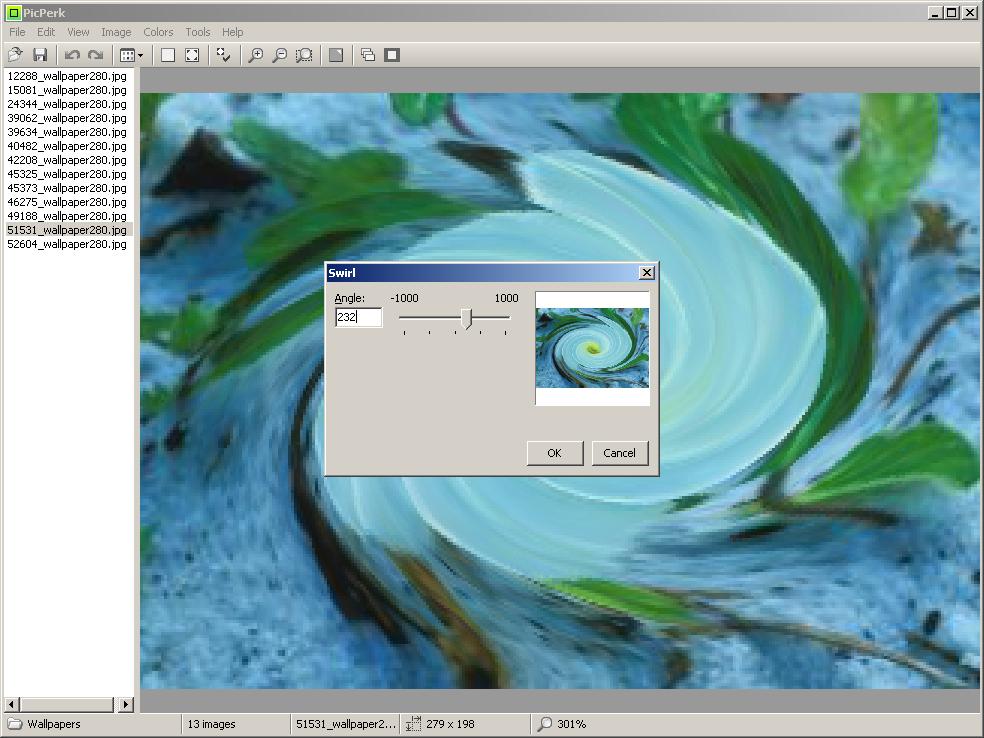Click the Zoom to selection icon
The height and width of the screenshot is (738, 984).
pos(304,55)
